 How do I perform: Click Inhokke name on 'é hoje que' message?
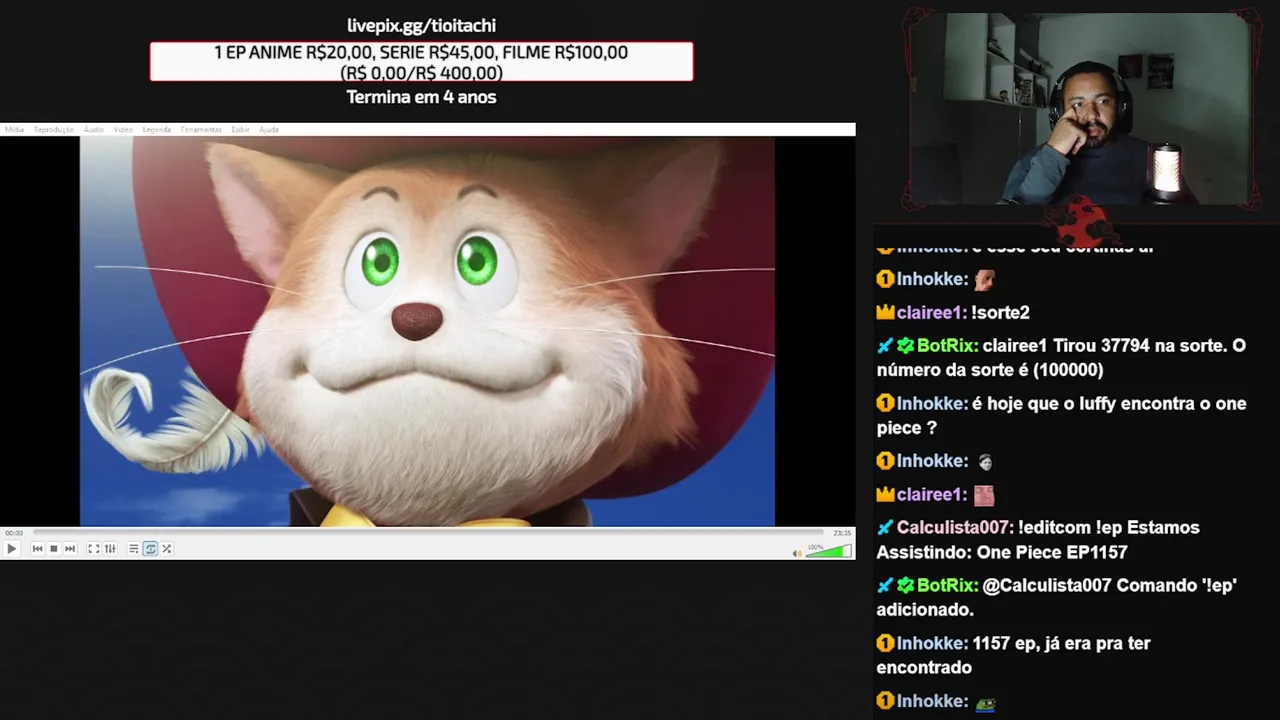pyautogui.click(x=932, y=404)
